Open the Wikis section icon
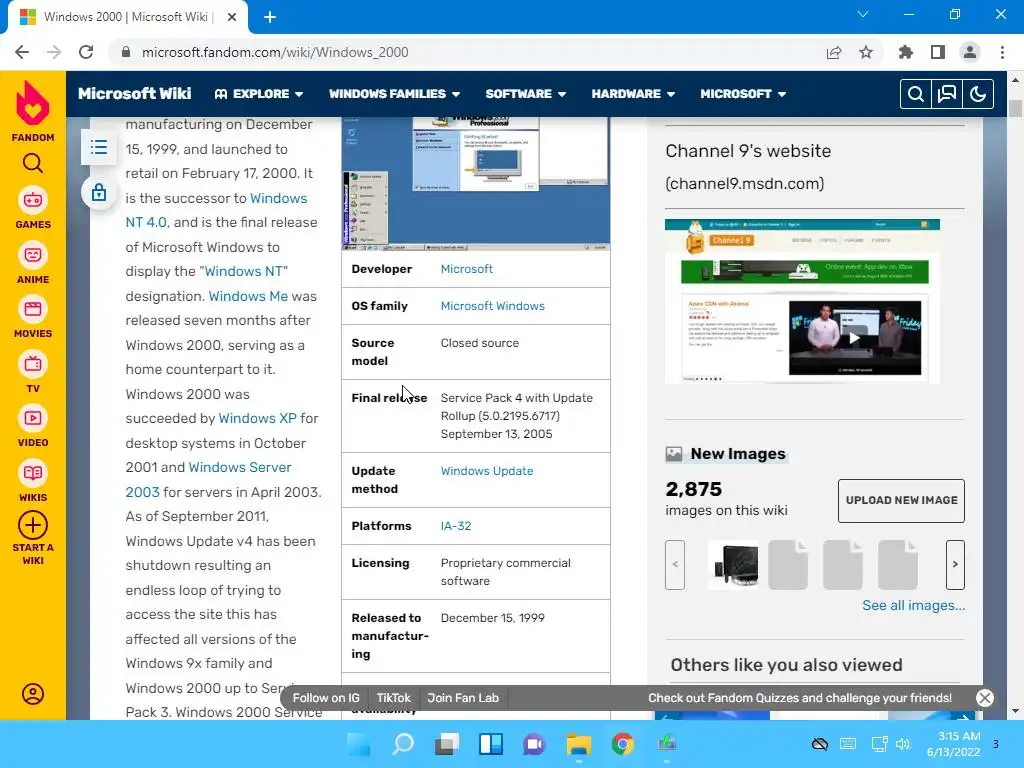Viewport: 1024px width, 768px height. [33, 473]
